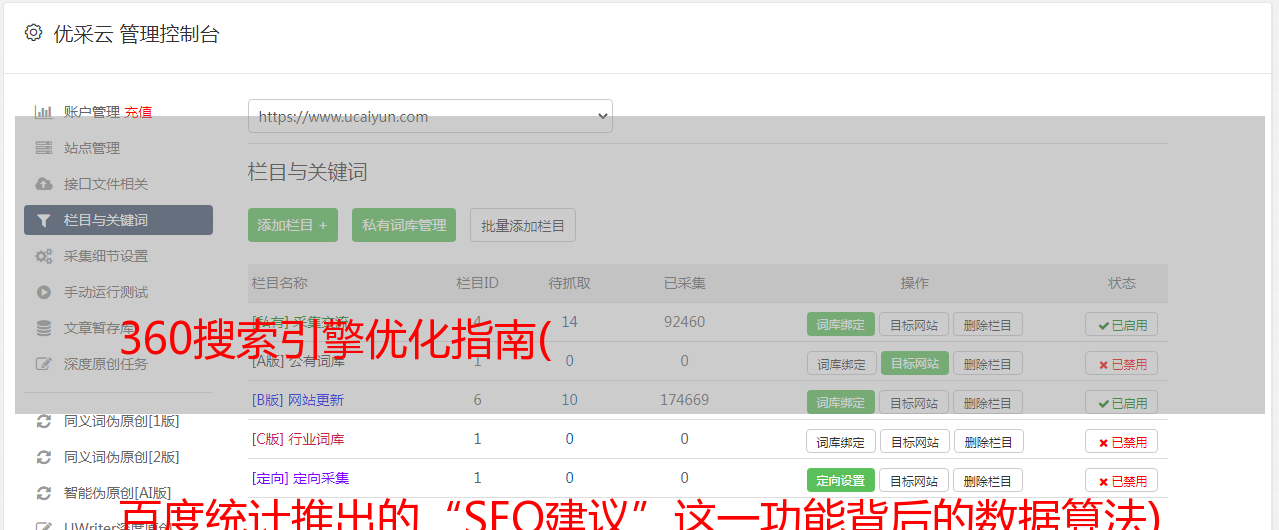This screenshot has width=1279, height=530.
Task: Click green 目标网站 for 公有词库 row
Action: pyautogui.click(x=915, y=363)
